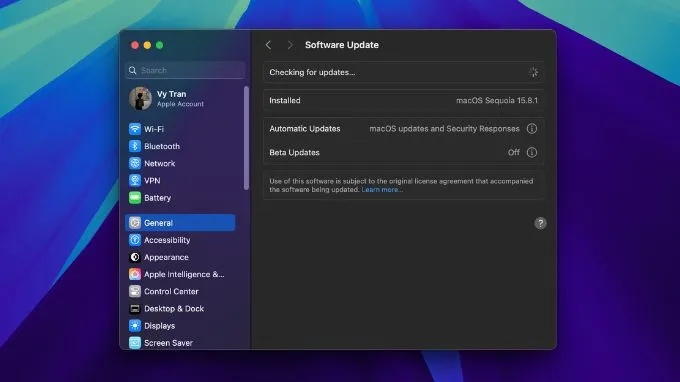Open Wi-Fi settings icon in sidebar
680x382 pixels.
(x=135, y=129)
